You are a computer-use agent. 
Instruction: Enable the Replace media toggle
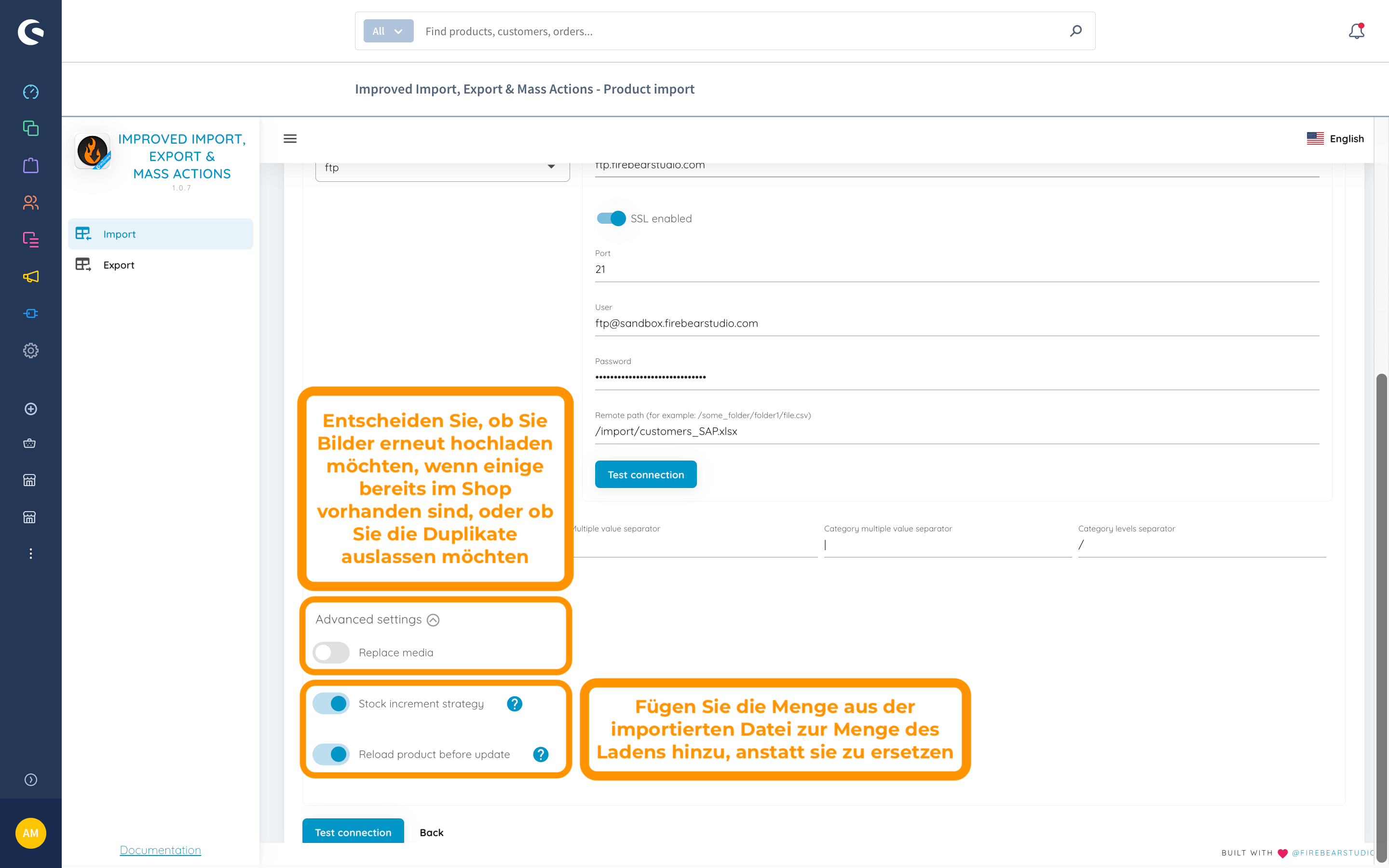[x=331, y=653]
